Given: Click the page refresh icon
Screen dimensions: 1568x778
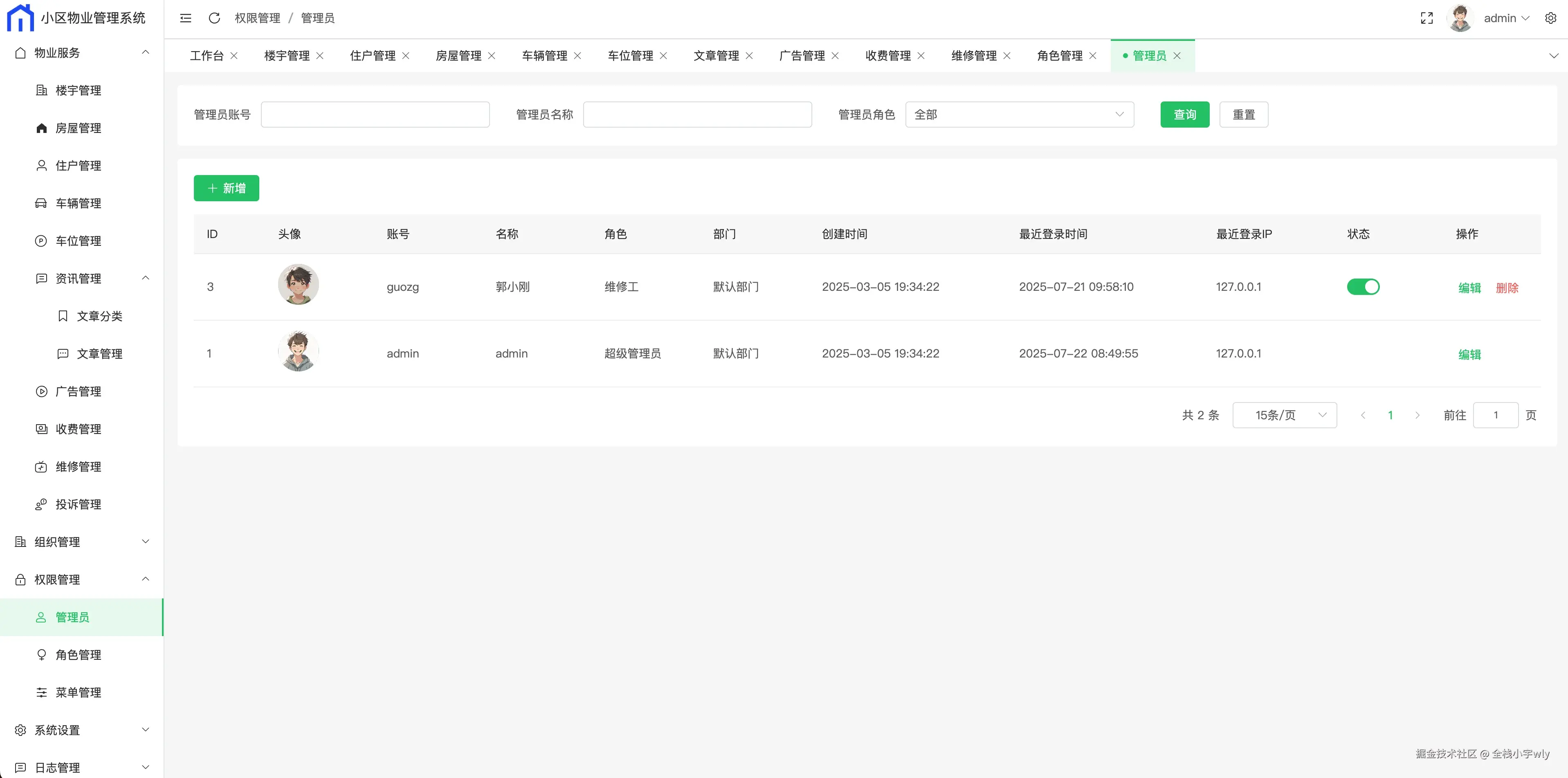Looking at the screenshot, I should coord(214,18).
